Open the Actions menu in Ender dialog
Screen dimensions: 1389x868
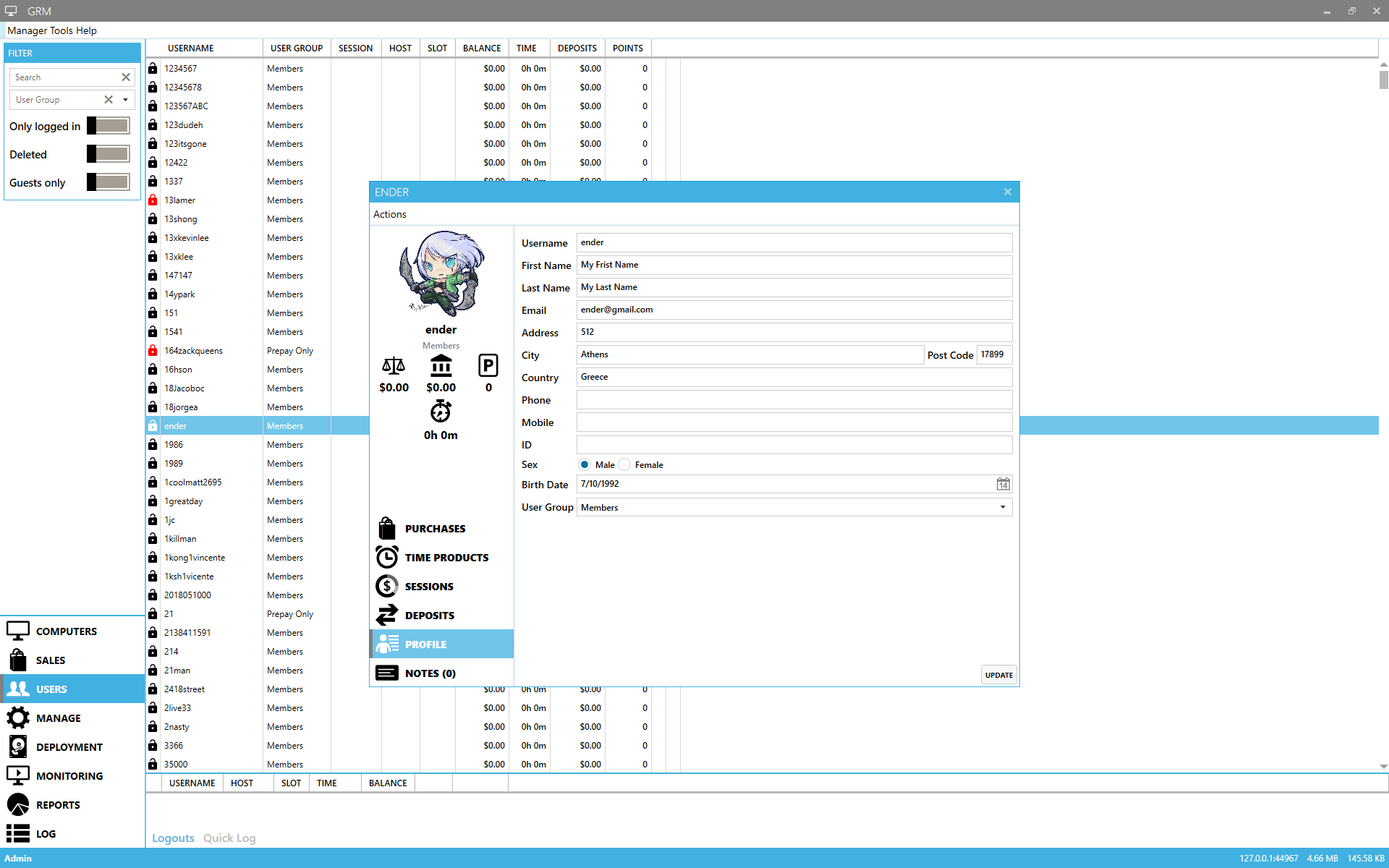pyautogui.click(x=390, y=215)
